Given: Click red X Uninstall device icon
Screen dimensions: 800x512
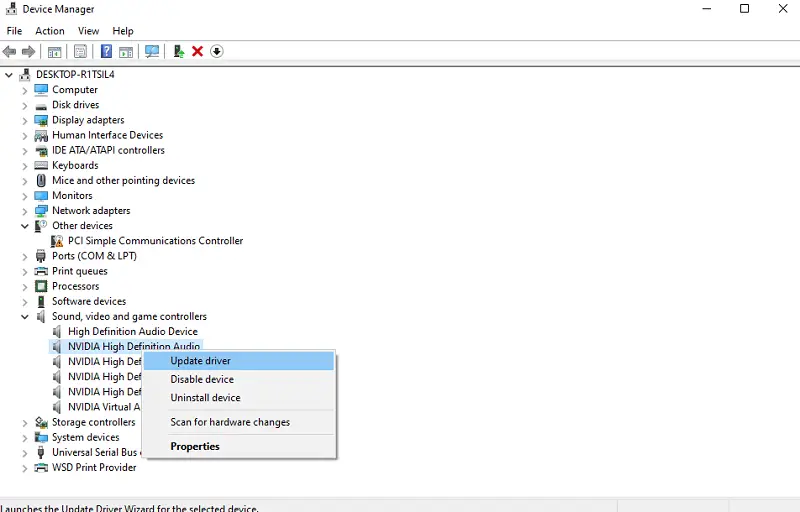Looking at the screenshot, I should click(197, 52).
